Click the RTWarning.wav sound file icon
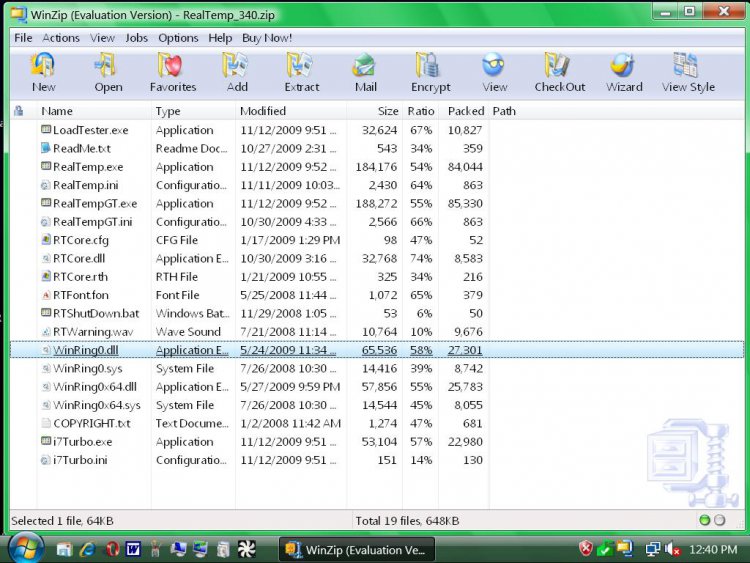This screenshot has height=563, width=750. click(46, 331)
